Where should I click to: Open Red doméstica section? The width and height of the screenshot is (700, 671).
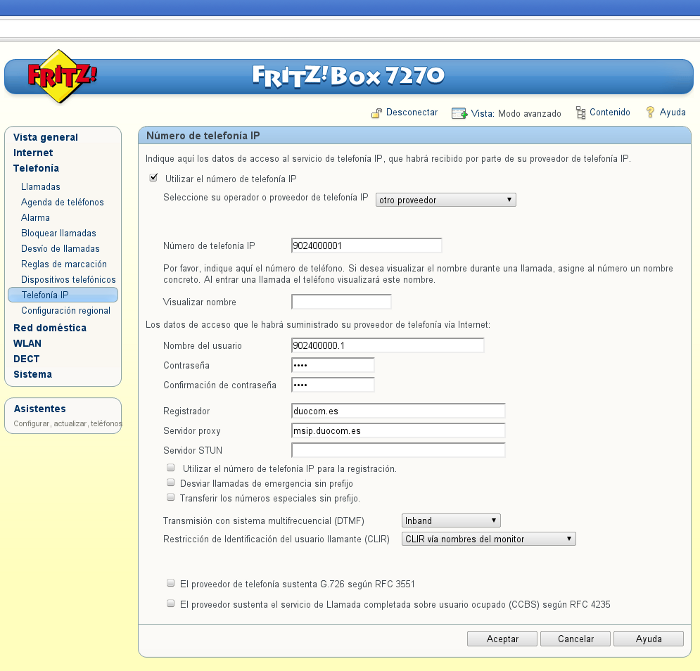(x=50, y=328)
